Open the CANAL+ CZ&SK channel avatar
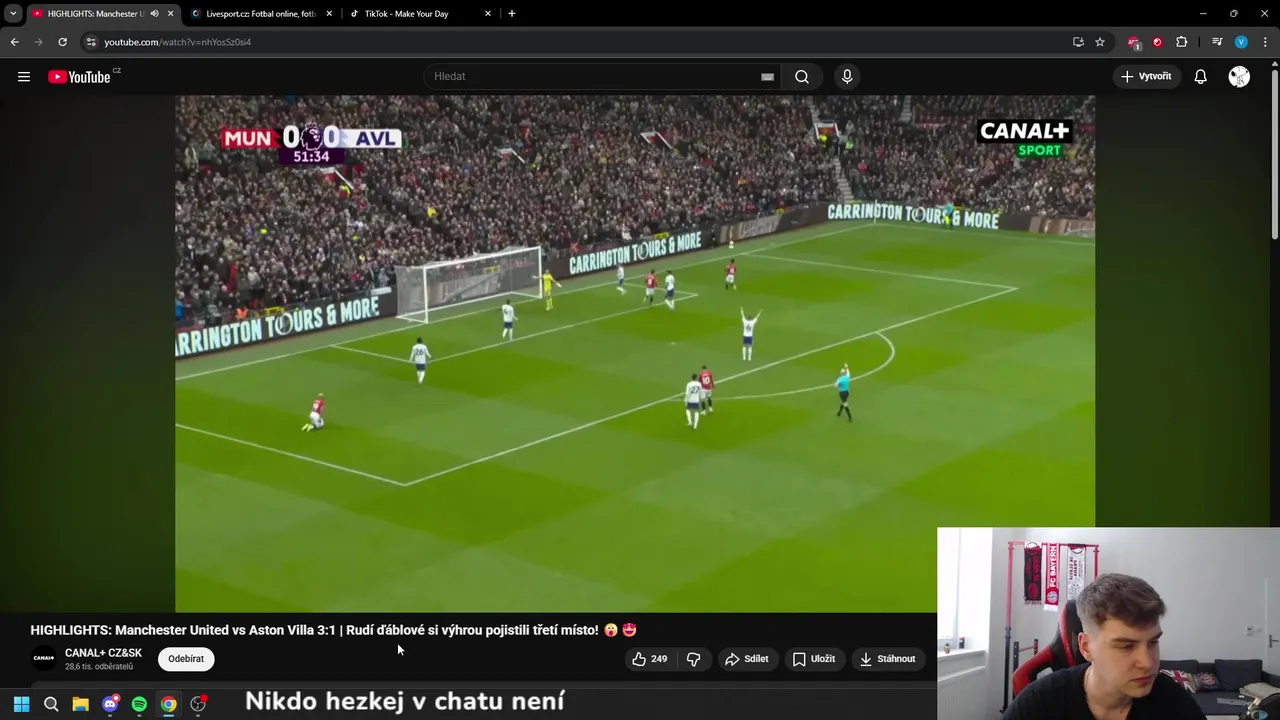 pyautogui.click(x=44, y=658)
